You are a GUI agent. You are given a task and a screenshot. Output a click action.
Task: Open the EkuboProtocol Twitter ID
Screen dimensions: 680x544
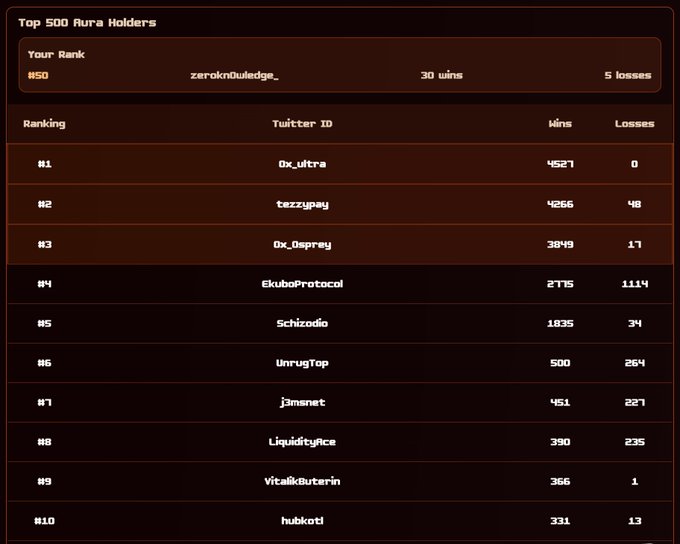tap(302, 284)
